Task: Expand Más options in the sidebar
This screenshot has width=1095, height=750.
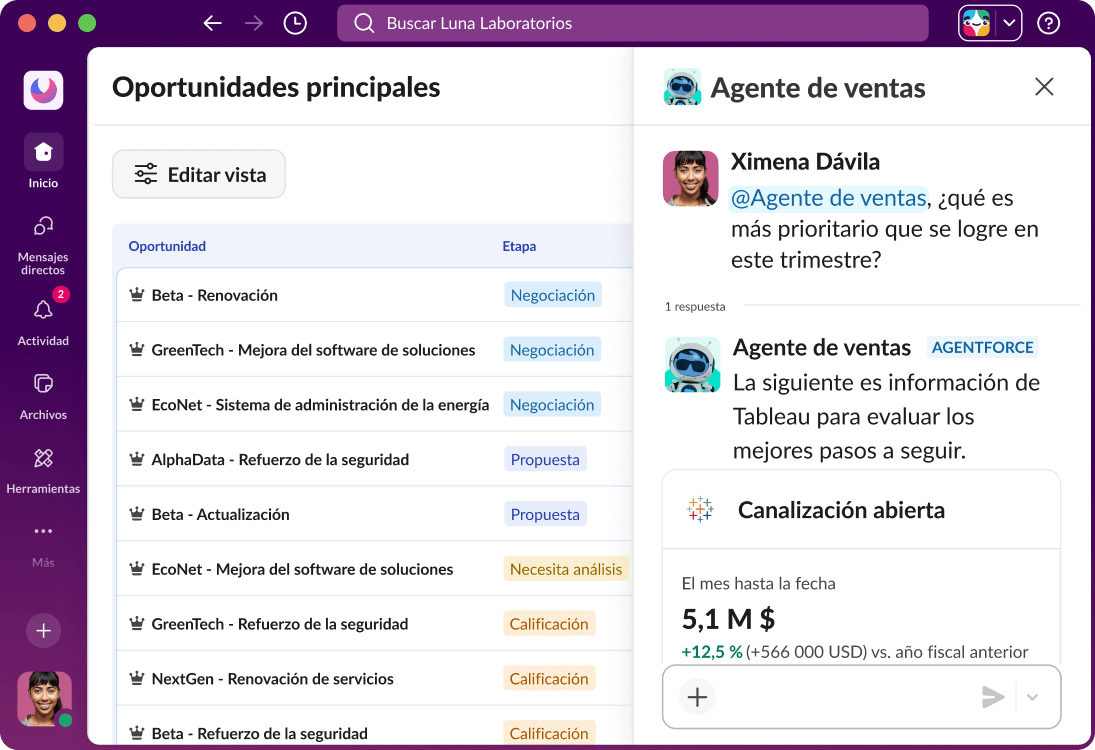Action: (43, 531)
